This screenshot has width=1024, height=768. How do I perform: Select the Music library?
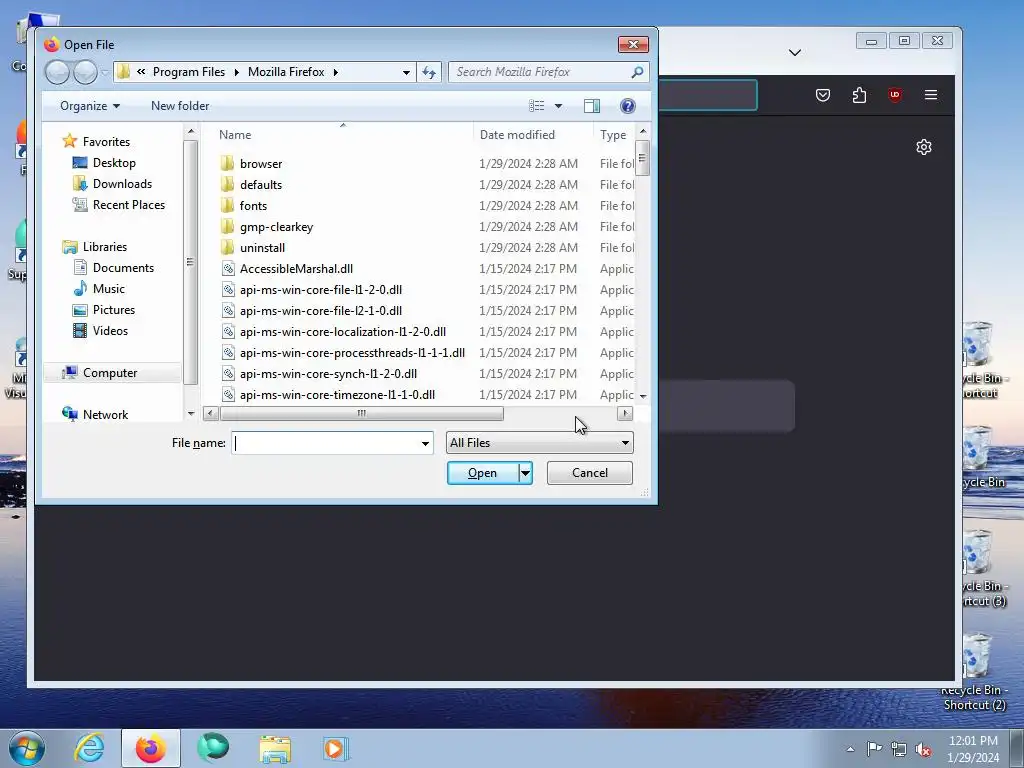[x=108, y=289]
